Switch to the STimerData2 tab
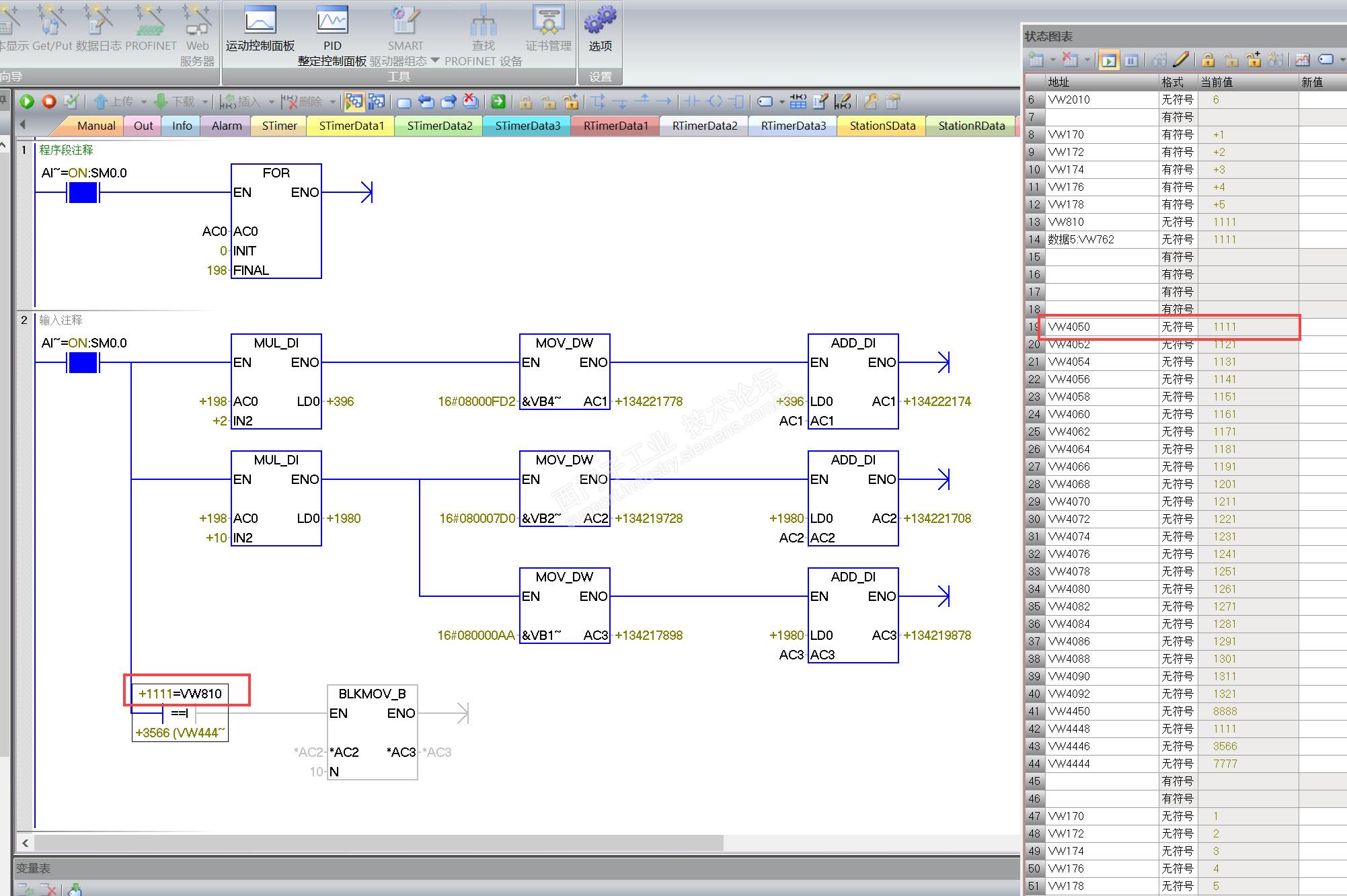 coord(439,126)
